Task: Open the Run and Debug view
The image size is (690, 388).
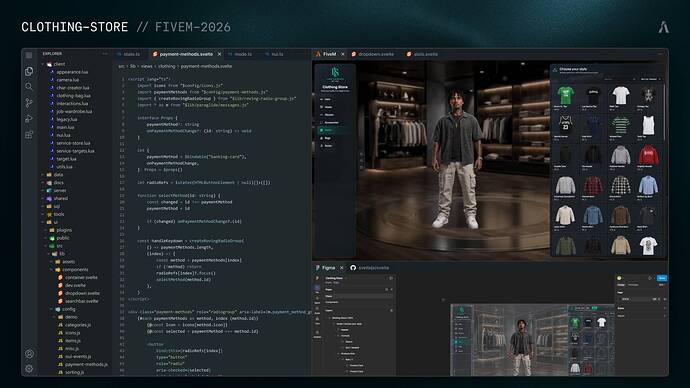Action: tap(29, 119)
